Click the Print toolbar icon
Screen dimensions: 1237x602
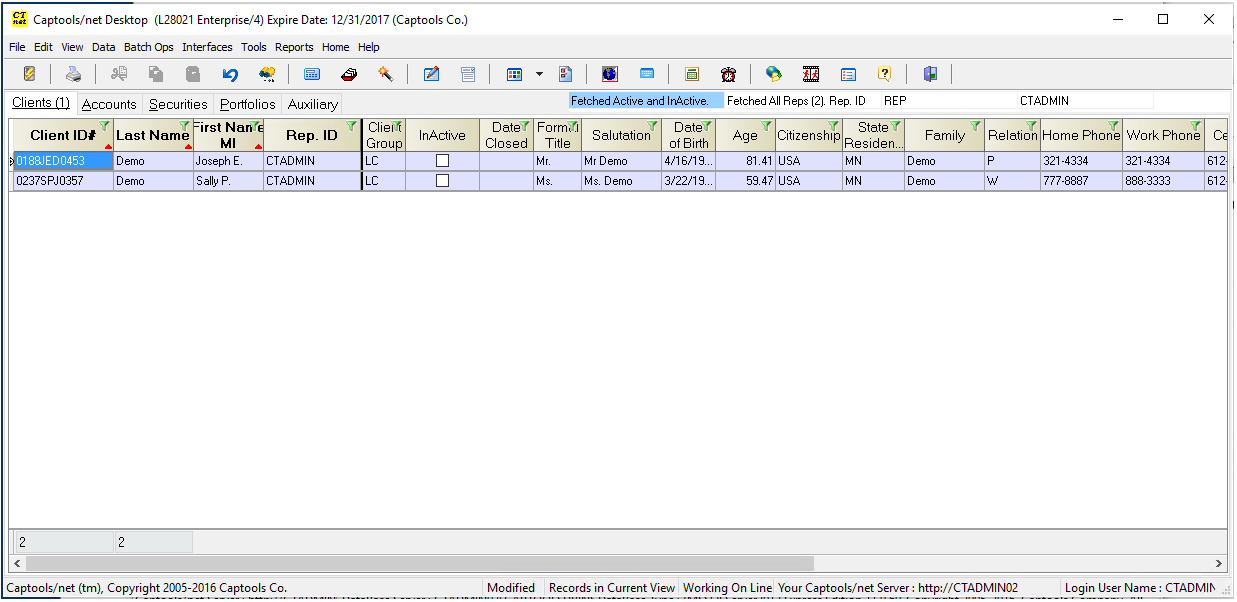(x=74, y=73)
